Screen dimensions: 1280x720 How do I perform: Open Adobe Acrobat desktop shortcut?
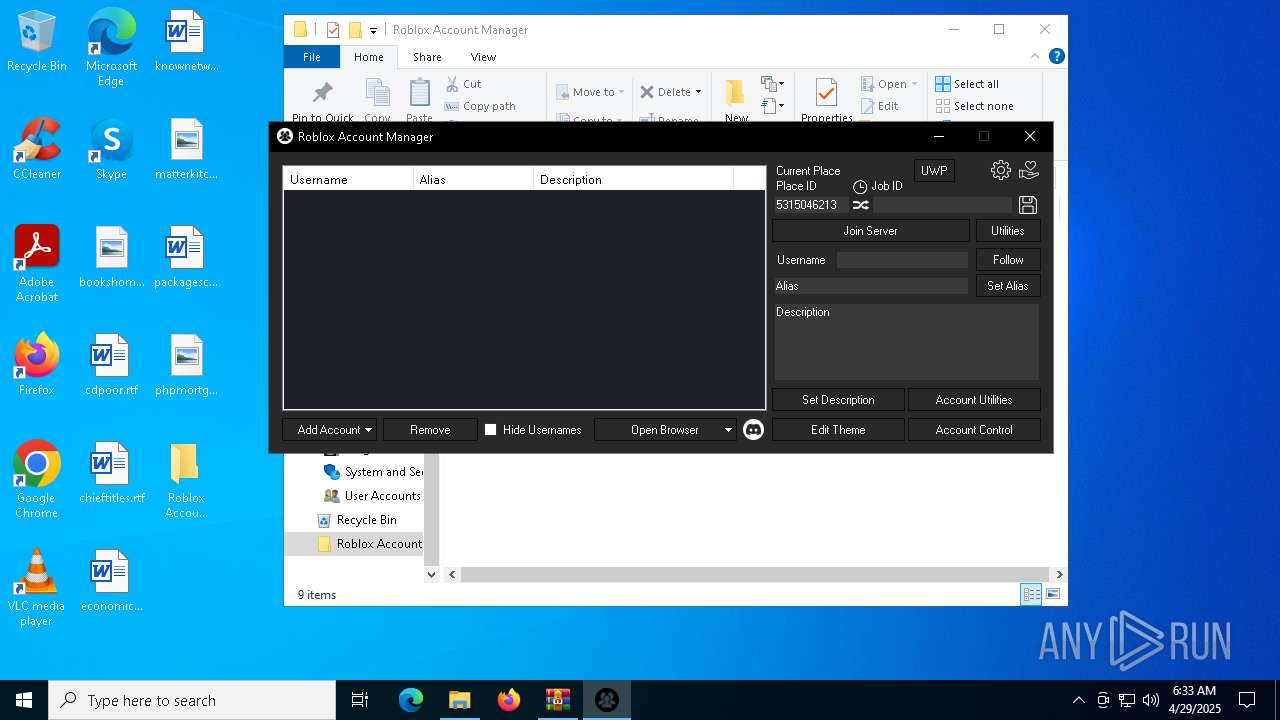[37, 264]
